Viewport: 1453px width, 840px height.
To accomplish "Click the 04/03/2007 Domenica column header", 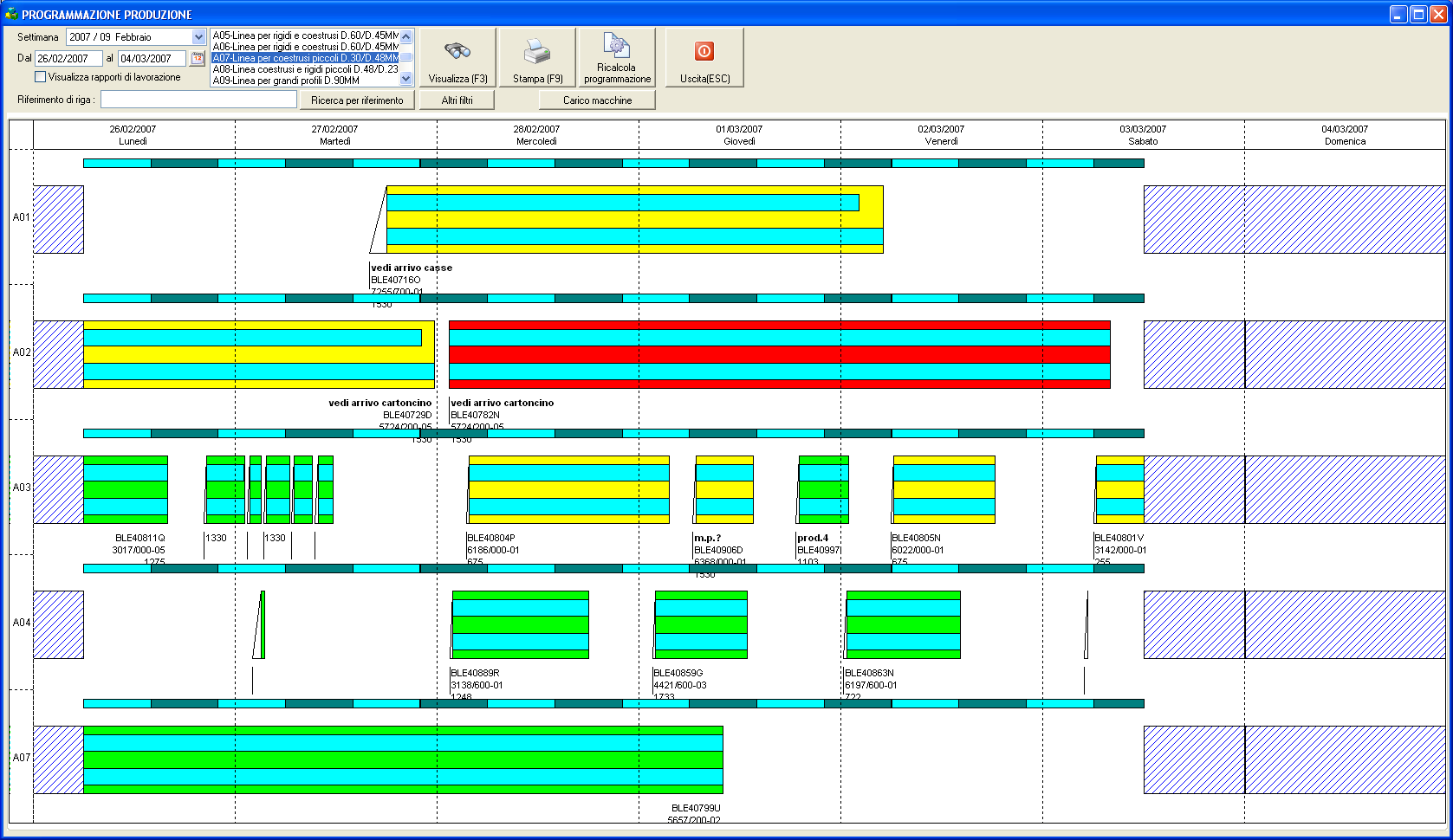I will (x=1345, y=135).
